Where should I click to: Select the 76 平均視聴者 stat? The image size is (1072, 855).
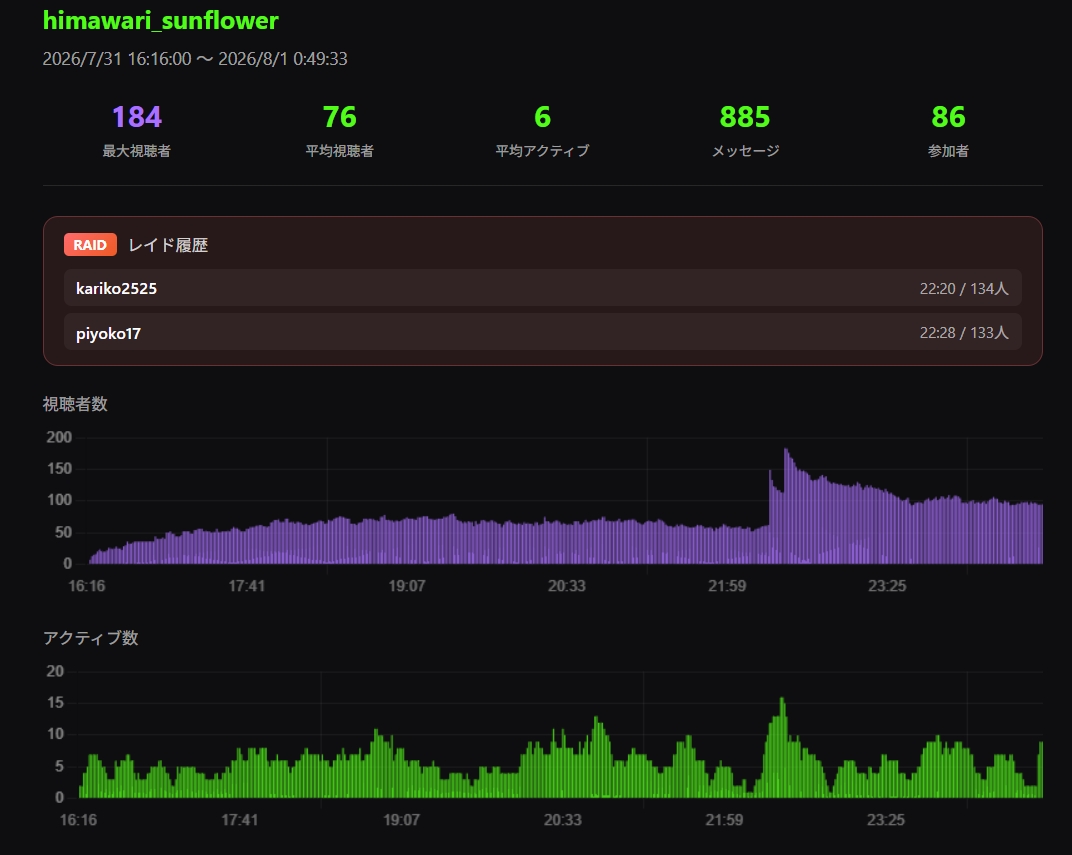(340, 130)
